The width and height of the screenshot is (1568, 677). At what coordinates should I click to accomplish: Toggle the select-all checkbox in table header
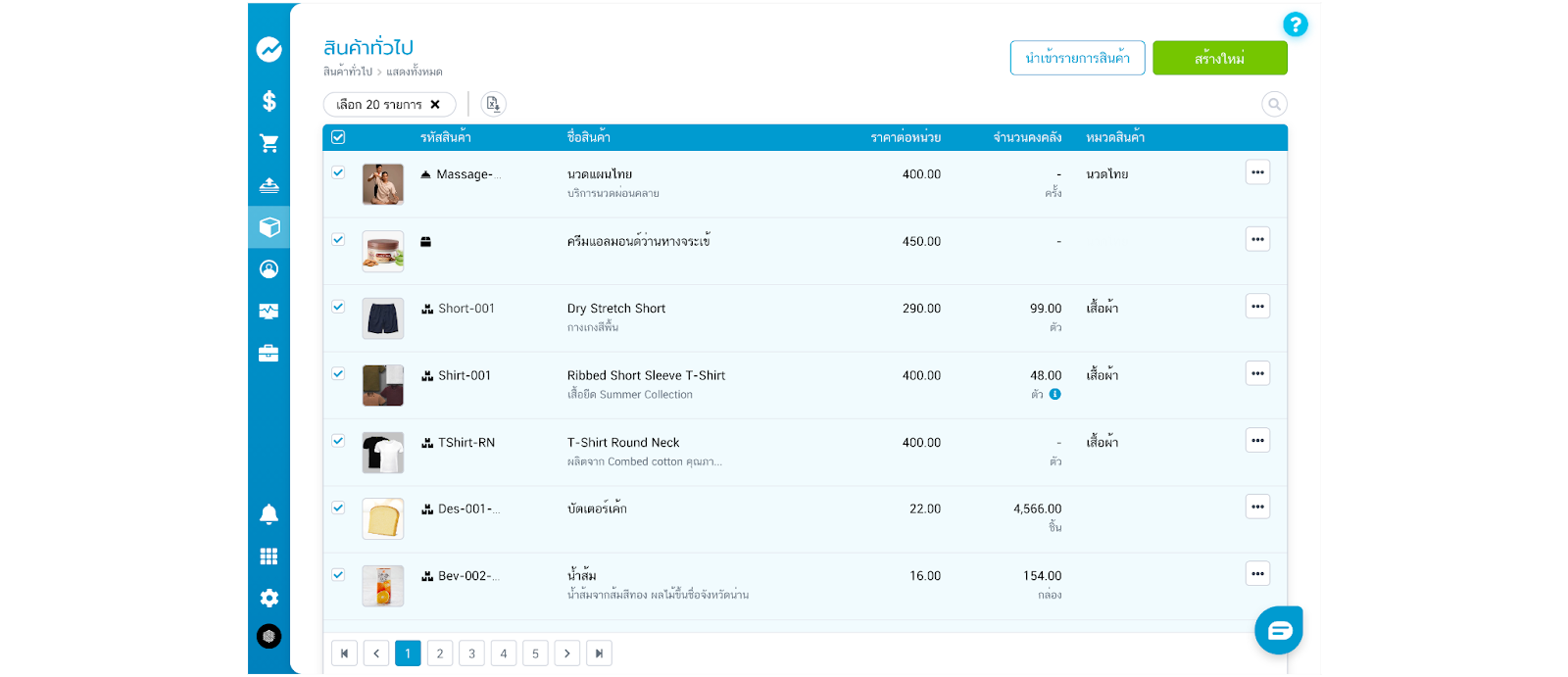[338, 137]
